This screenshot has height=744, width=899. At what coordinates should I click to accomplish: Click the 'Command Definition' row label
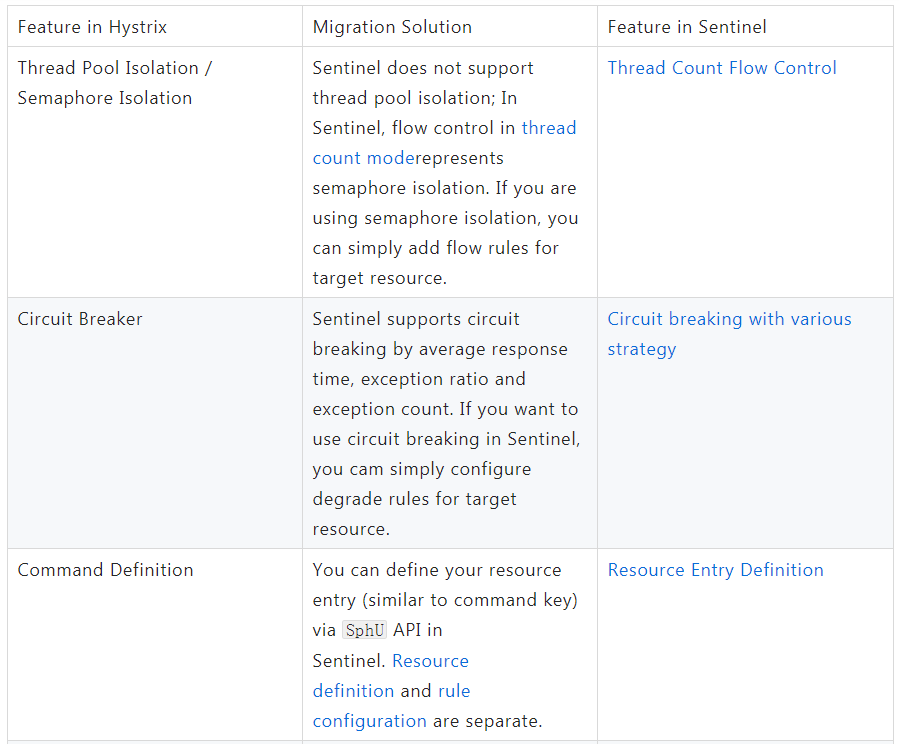pyautogui.click(x=105, y=570)
